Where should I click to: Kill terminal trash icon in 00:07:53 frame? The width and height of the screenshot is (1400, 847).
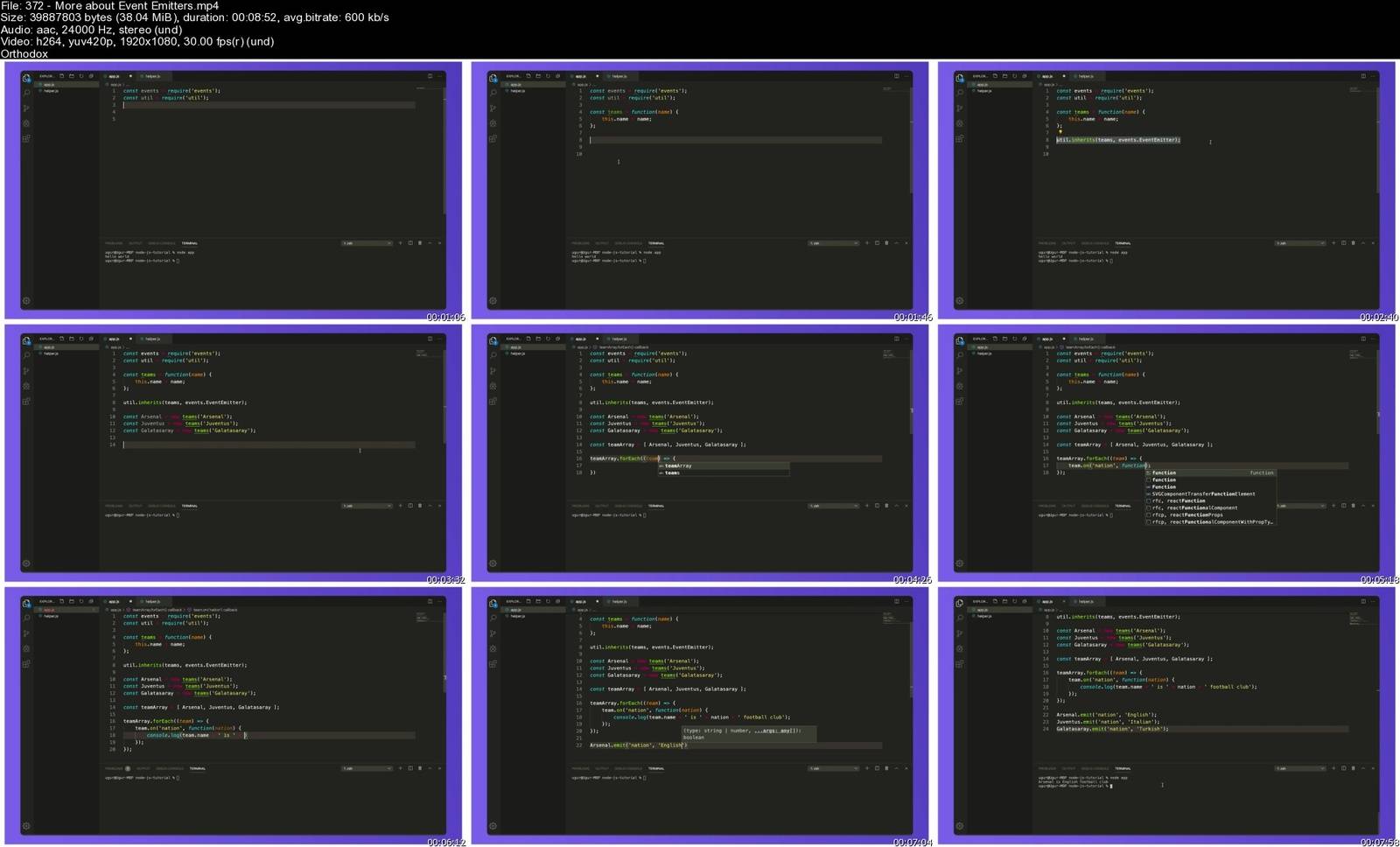point(1354,768)
